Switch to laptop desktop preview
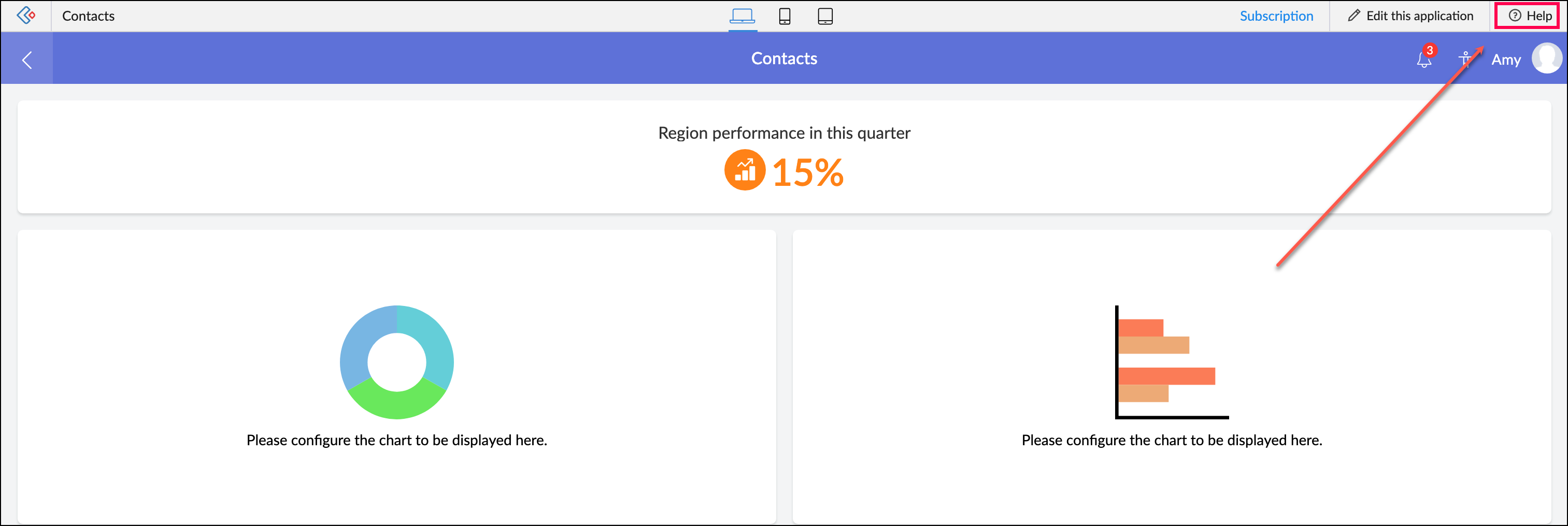Viewport: 1568px width, 526px height. coord(742,16)
